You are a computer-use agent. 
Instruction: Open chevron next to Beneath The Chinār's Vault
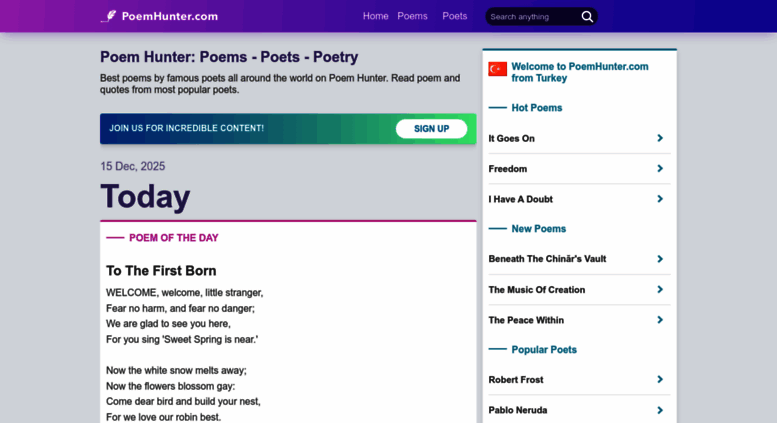(x=660, y=258)
